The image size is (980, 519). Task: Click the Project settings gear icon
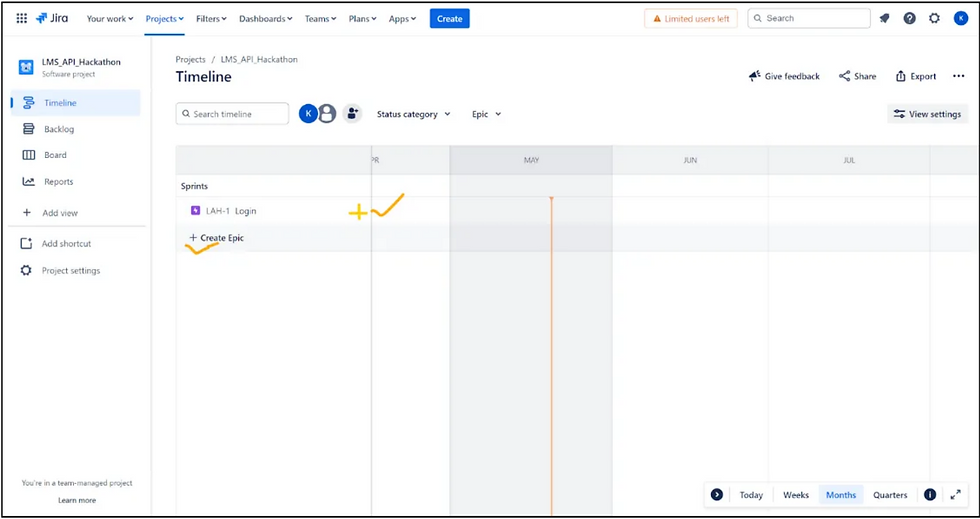point(26,271)
